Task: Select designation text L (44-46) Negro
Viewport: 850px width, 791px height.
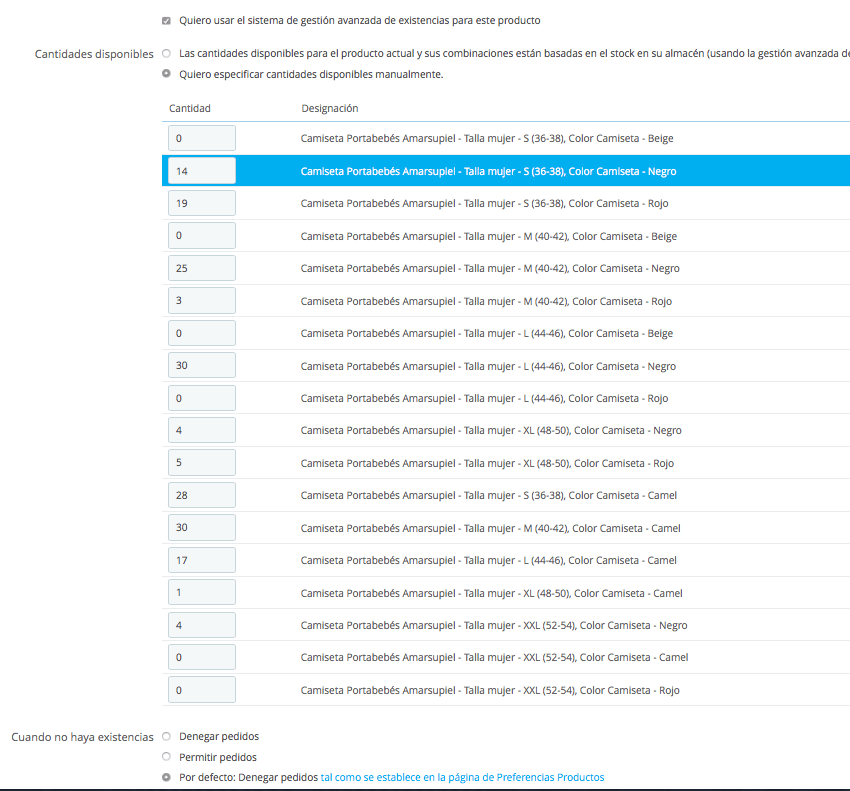Action: (x=488, y=366)
